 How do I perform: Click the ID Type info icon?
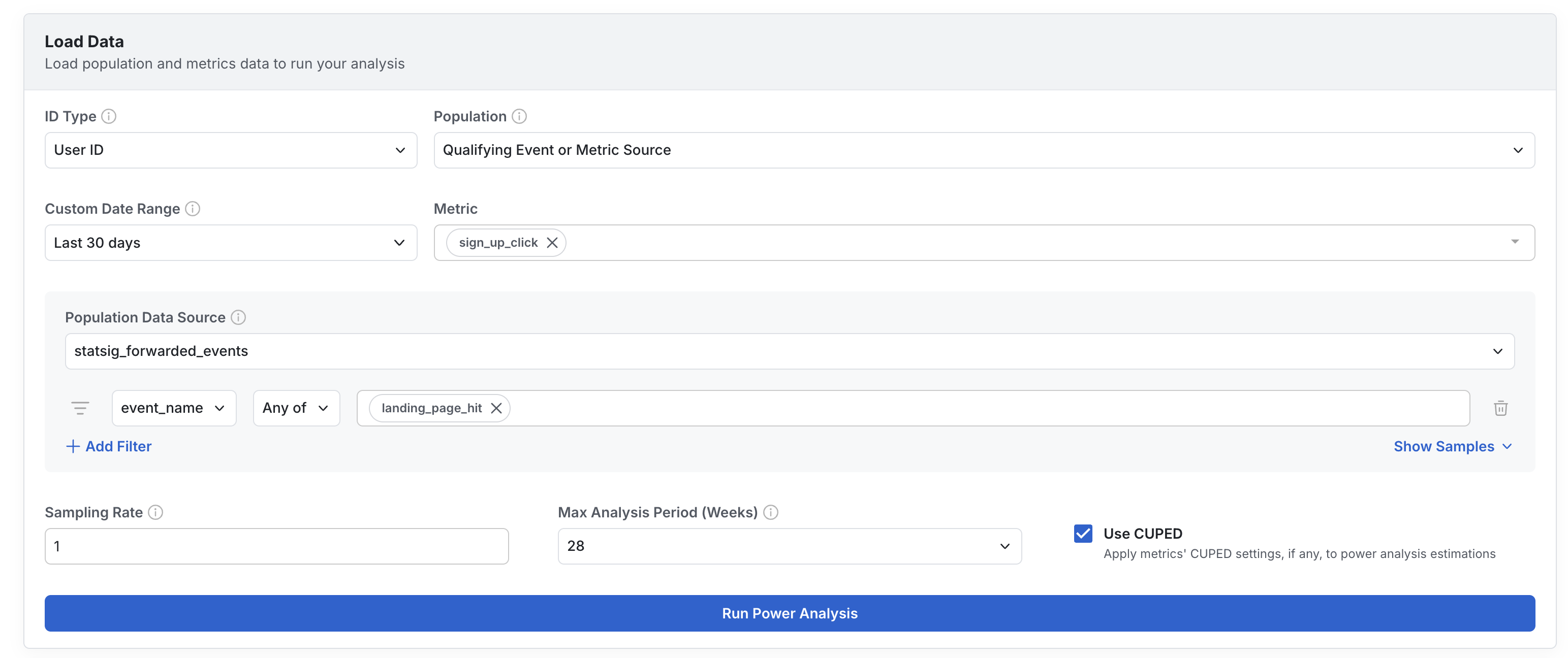click(x=108, y=116)
